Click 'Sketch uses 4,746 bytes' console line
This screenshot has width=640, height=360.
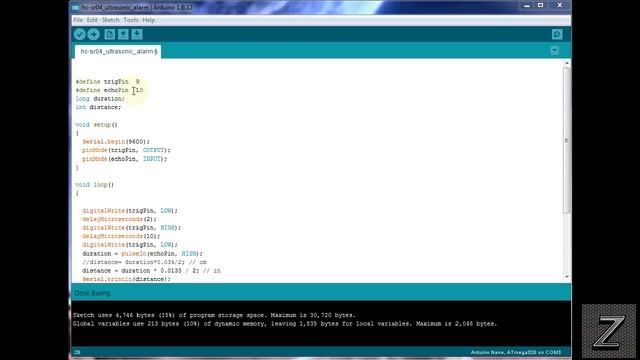[214, 315]
